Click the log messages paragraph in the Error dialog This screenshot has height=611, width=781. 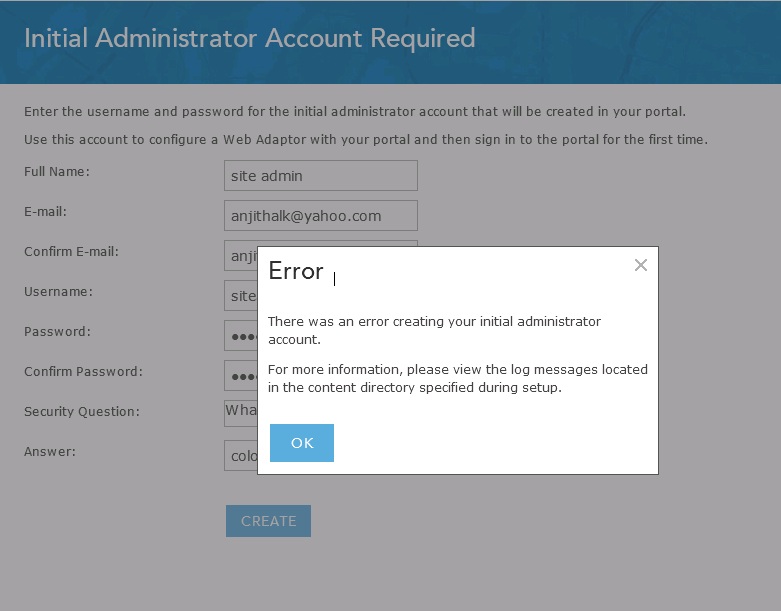click(458, 378)
